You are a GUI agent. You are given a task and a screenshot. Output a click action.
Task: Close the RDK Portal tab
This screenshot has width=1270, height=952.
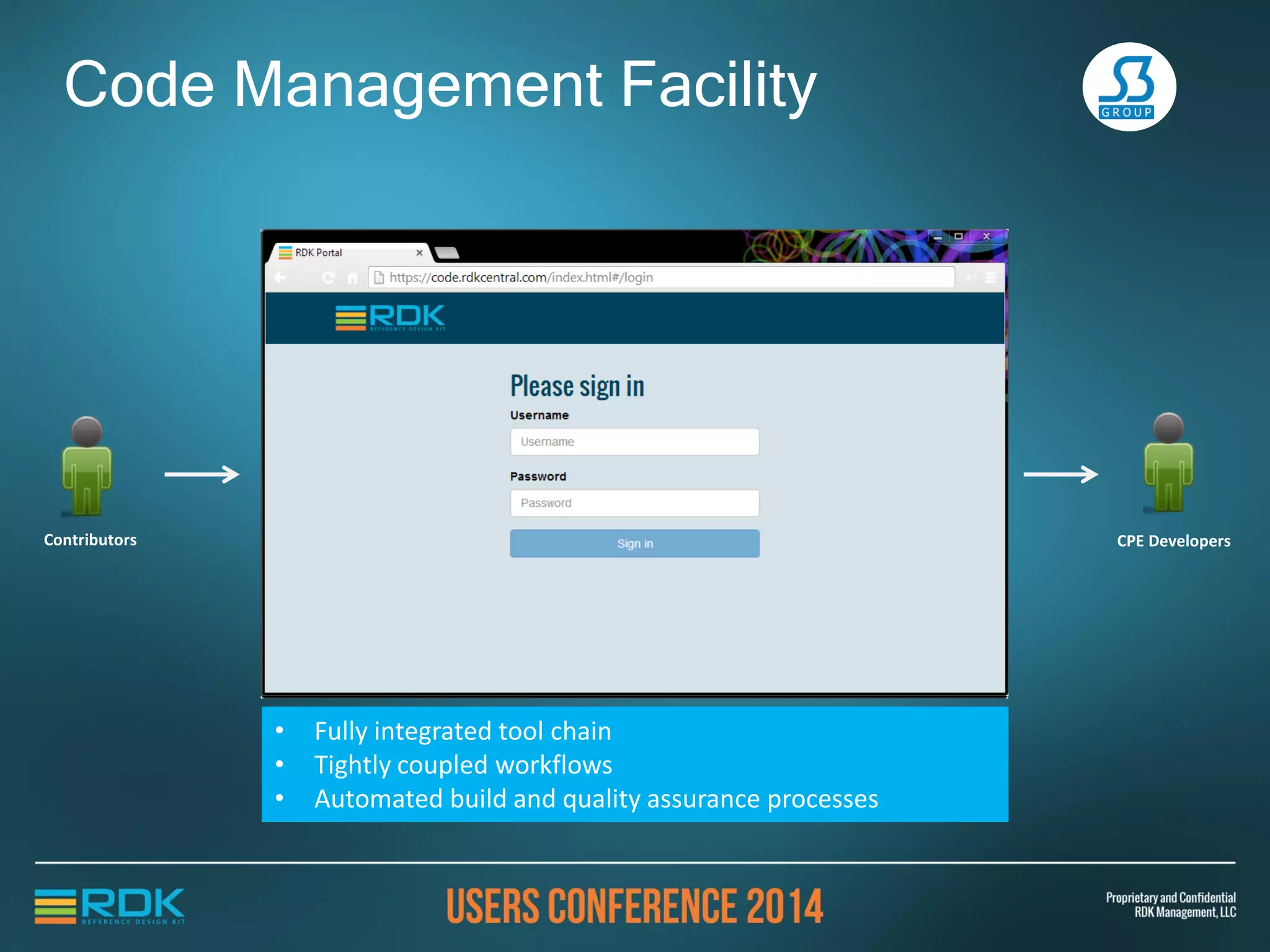click(x=419, y=253)
